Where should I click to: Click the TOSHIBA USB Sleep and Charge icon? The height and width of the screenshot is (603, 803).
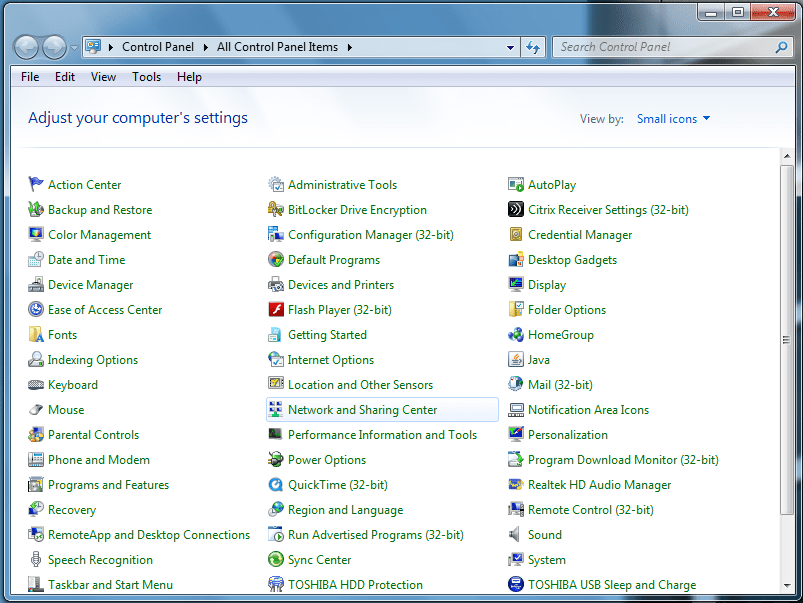coord(516,584)
